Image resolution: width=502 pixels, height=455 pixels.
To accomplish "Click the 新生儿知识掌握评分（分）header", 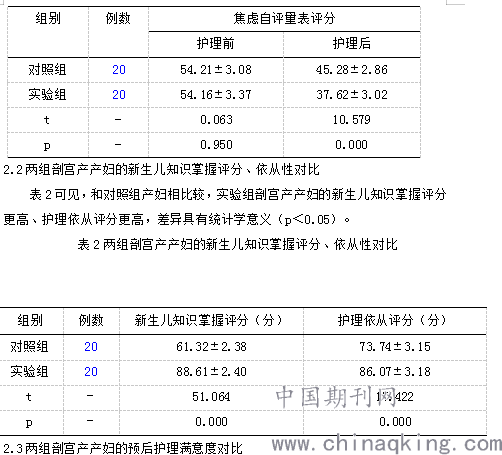I will click(208, 321).
